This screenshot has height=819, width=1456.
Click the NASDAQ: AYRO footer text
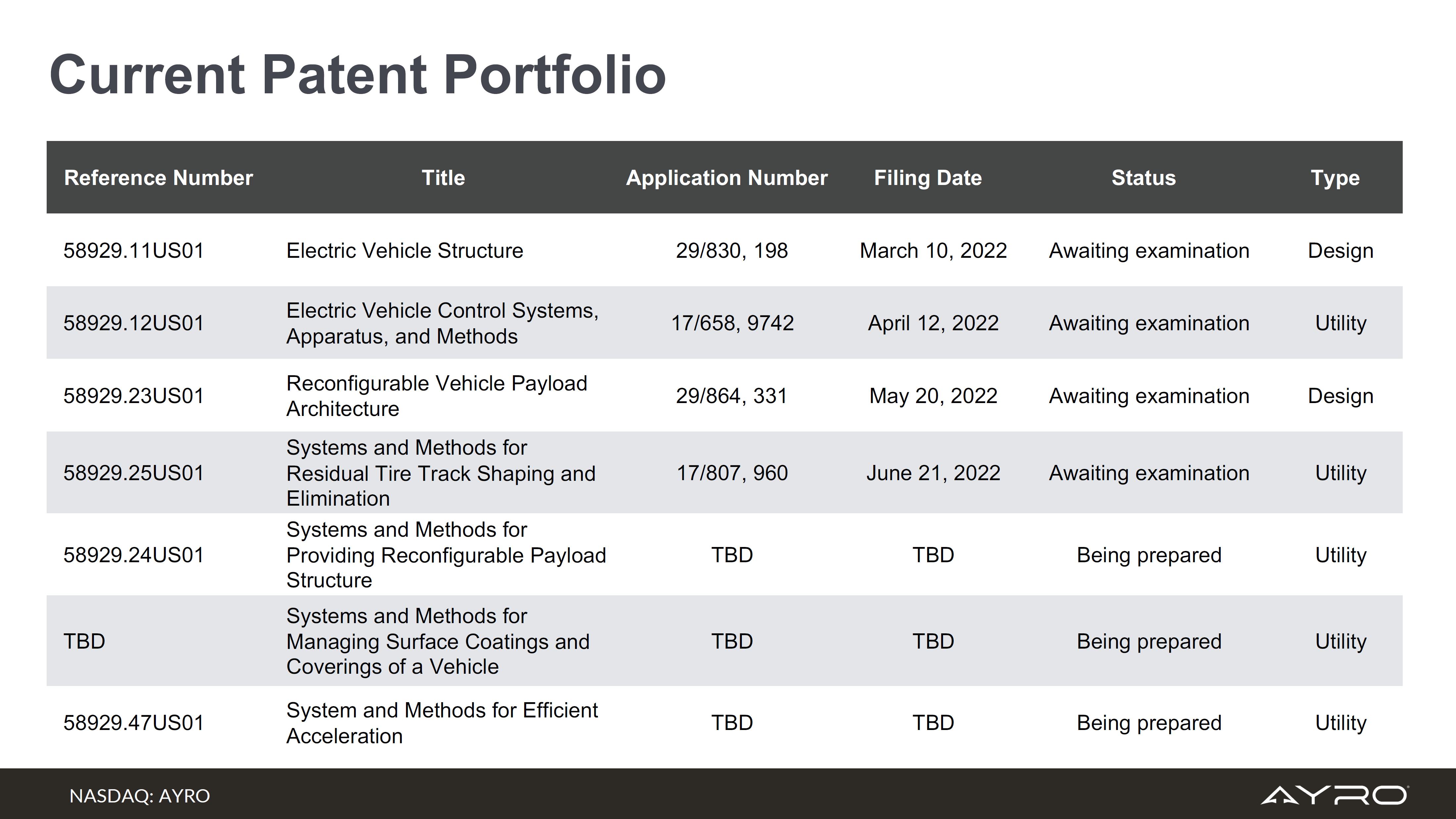tap(140, 796)
